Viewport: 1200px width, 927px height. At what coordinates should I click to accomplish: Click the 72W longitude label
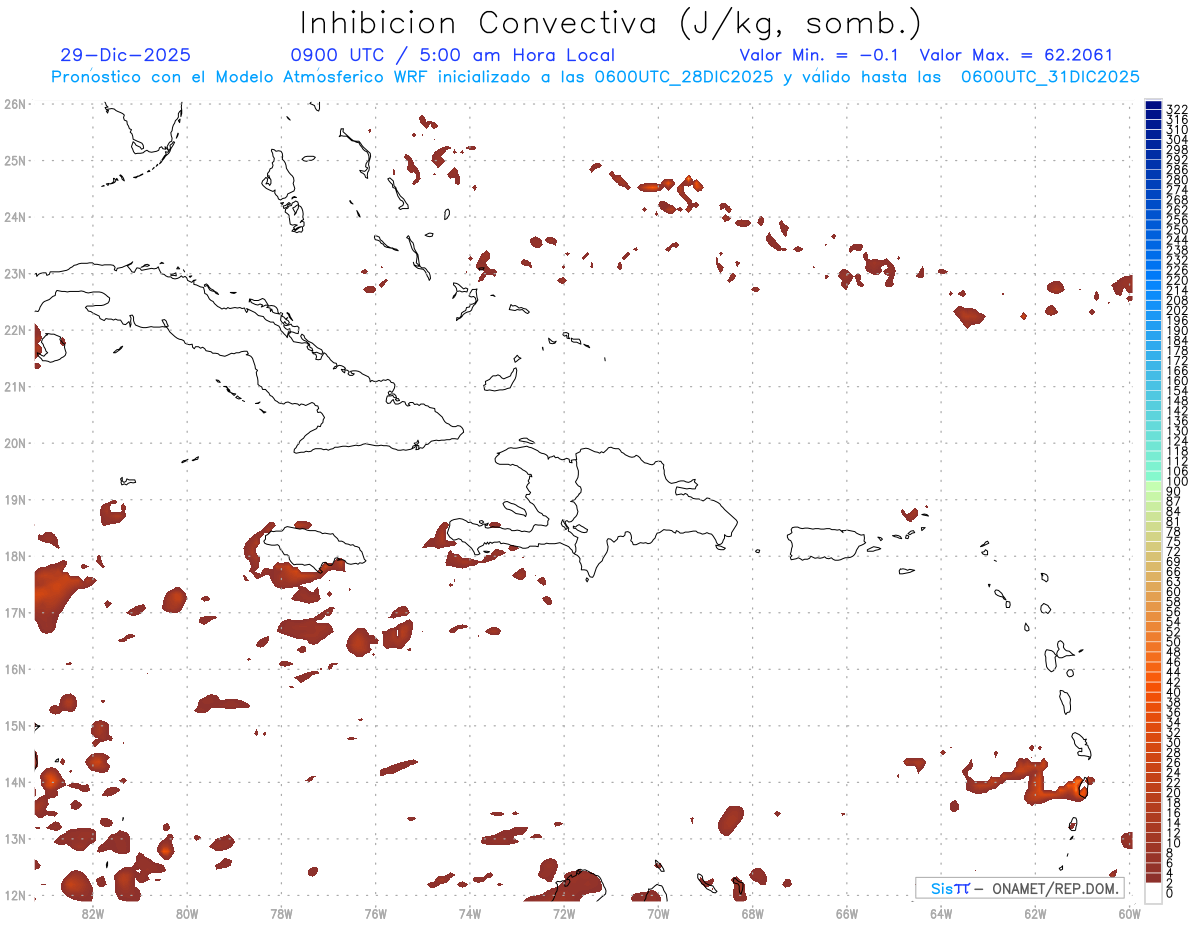(564, 913)
